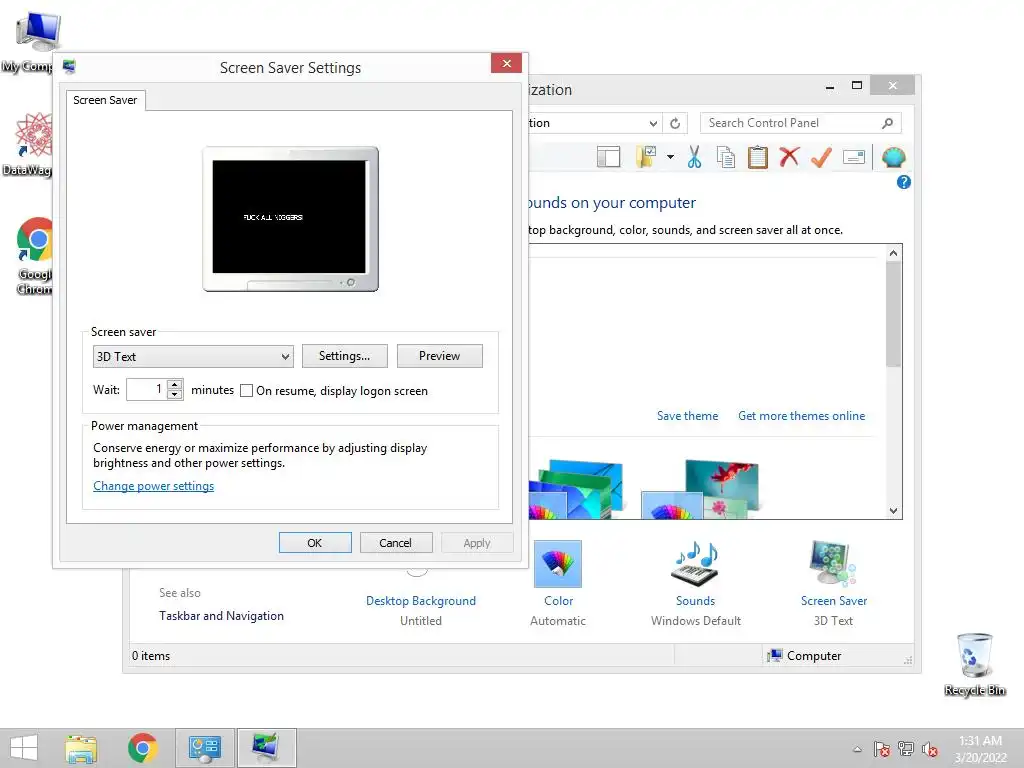Open Help with the blue question mark
1024x768 pixels.
click(x=903, y=182)
